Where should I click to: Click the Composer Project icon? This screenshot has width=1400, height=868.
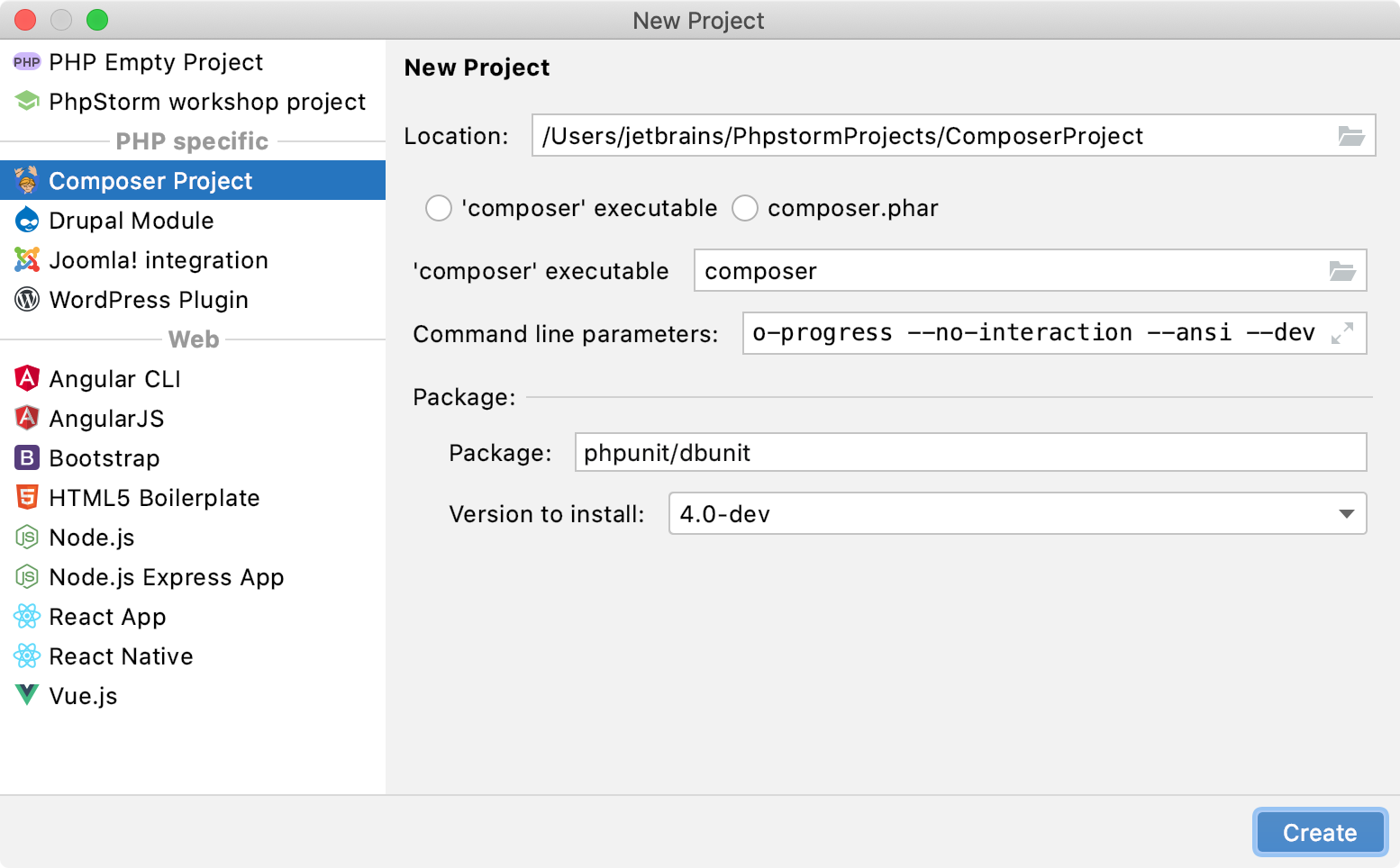tap(27, 180)
